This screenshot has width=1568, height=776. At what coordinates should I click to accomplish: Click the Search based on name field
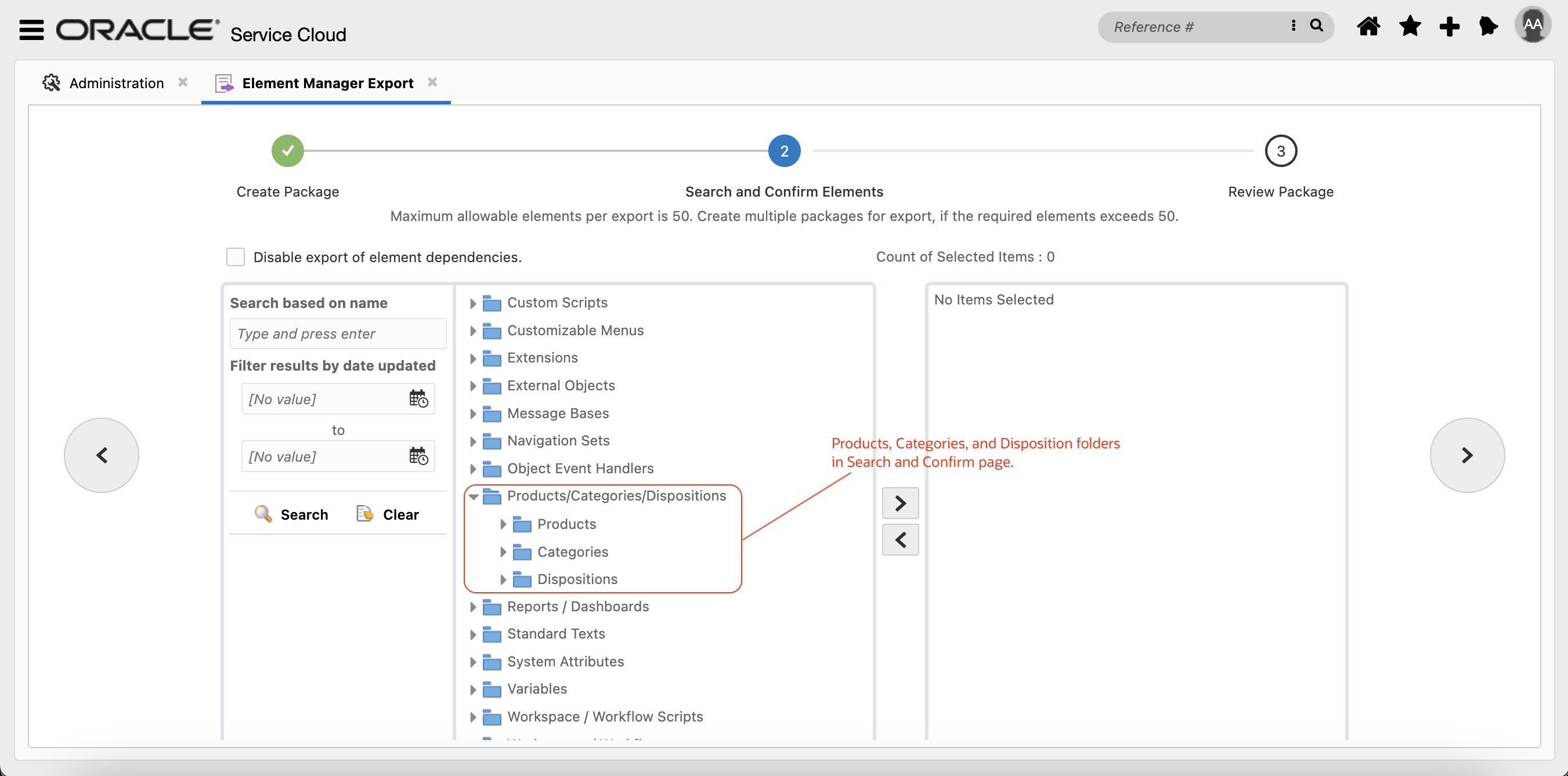pos(338,334)
